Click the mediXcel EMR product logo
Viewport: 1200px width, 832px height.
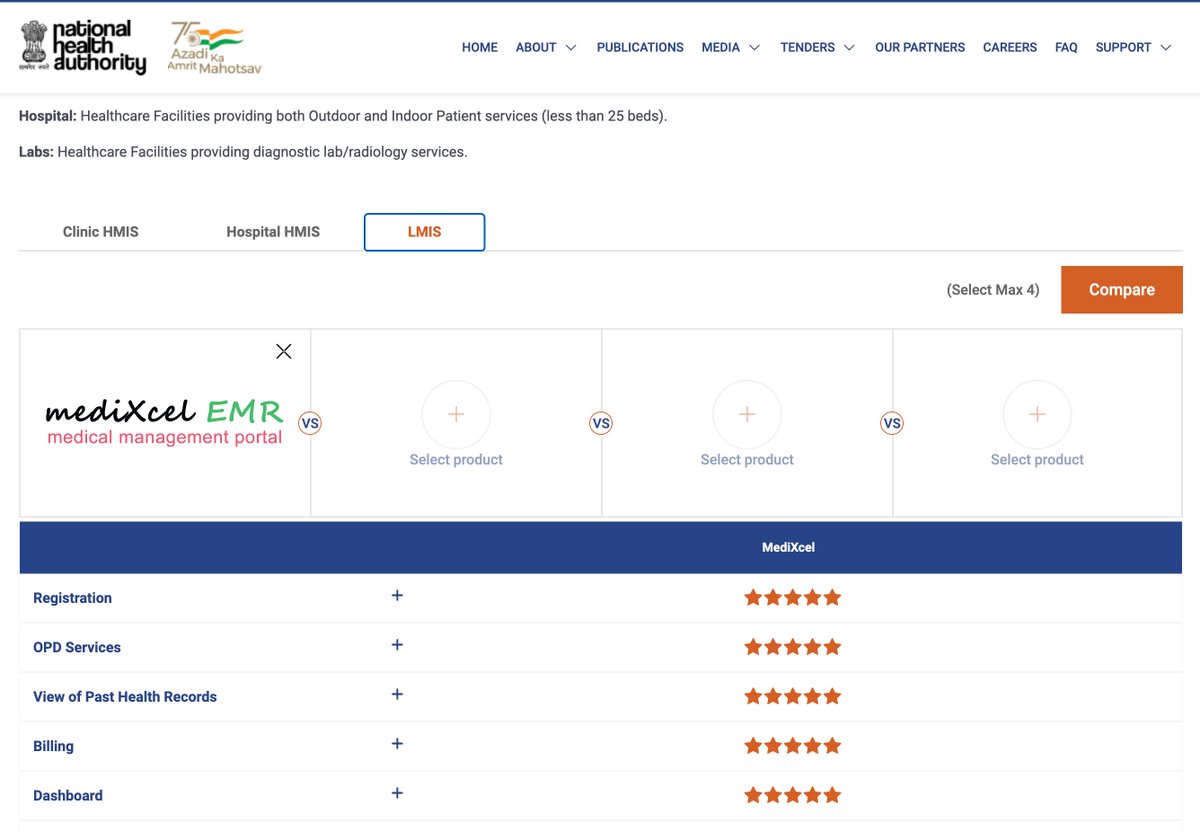tap(165, 421)
